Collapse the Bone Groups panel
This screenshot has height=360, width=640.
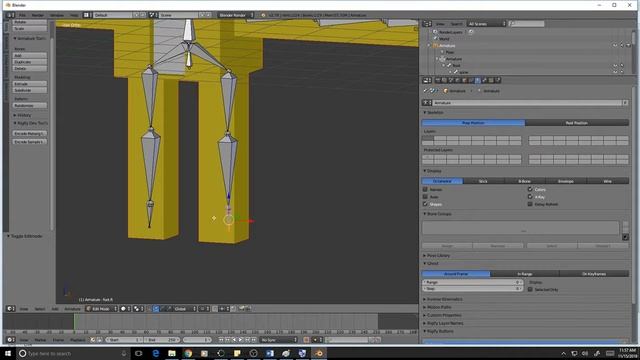[x=438, y=213]
